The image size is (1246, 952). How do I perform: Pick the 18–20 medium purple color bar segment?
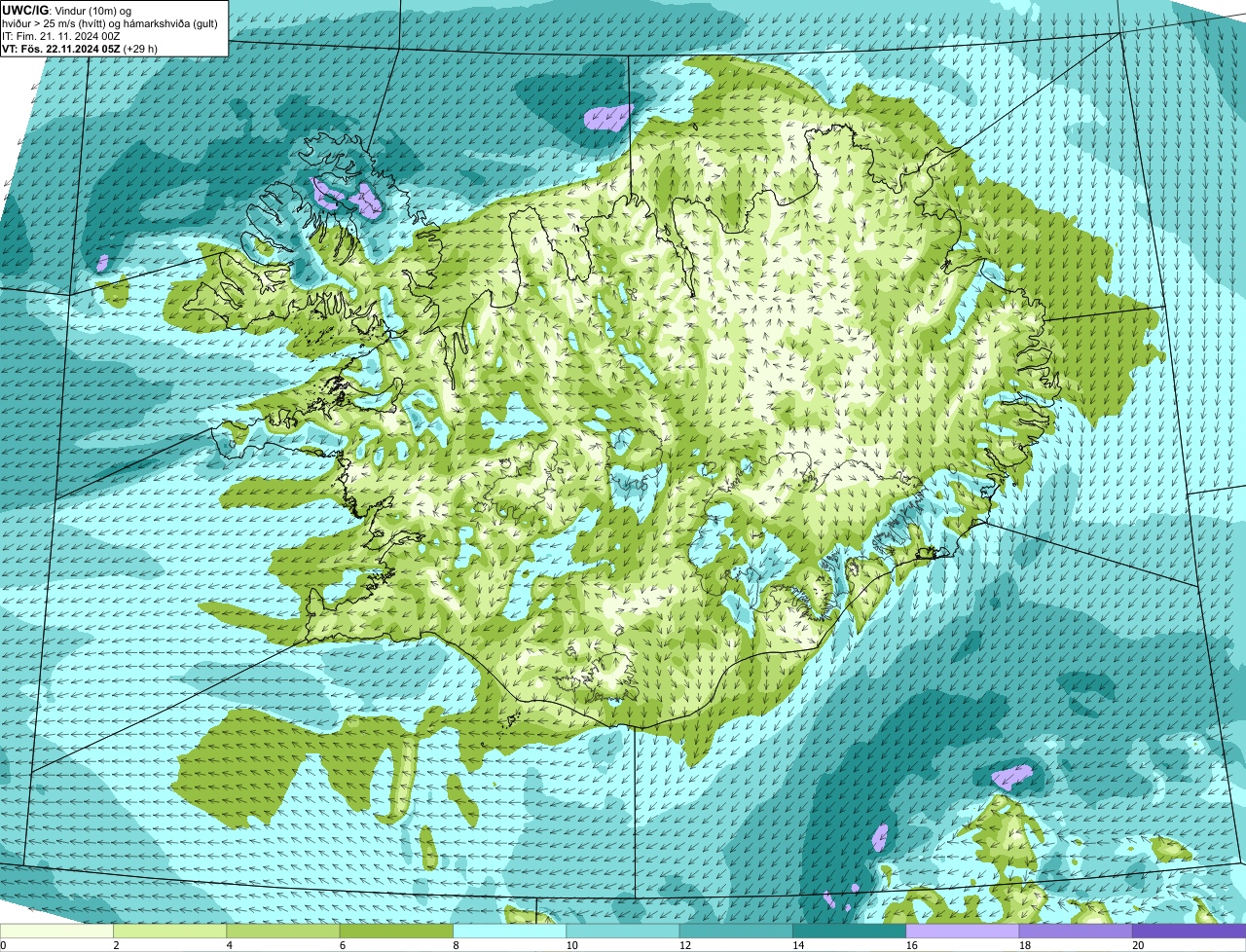(1076, 931)
